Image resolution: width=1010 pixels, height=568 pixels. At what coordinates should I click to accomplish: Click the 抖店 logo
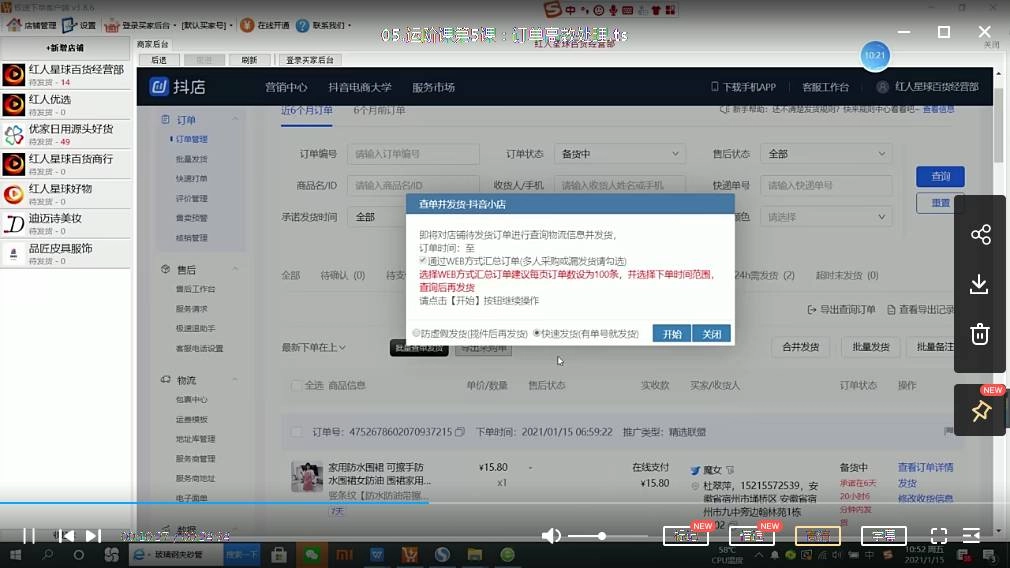click(177, 87)
